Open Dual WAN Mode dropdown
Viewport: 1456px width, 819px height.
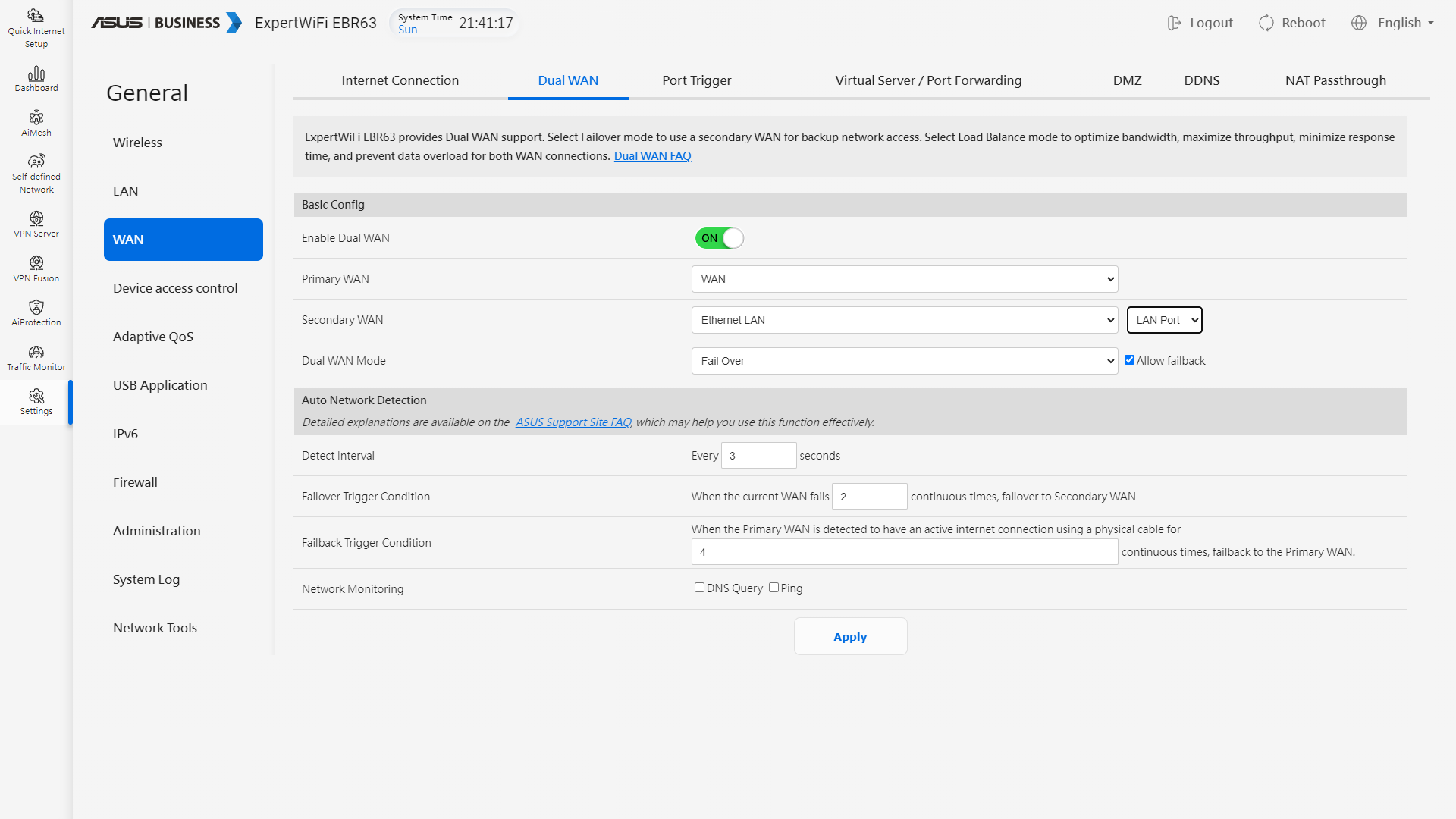[x=904, y=361]
